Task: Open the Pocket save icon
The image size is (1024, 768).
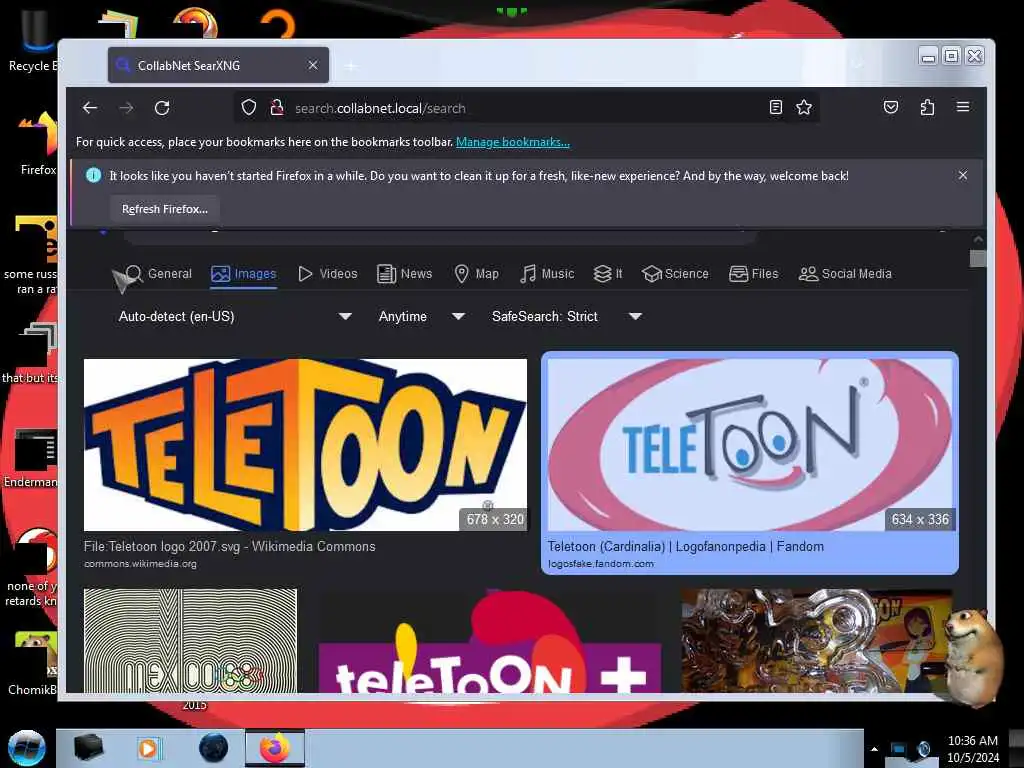Action: (891, 107)
